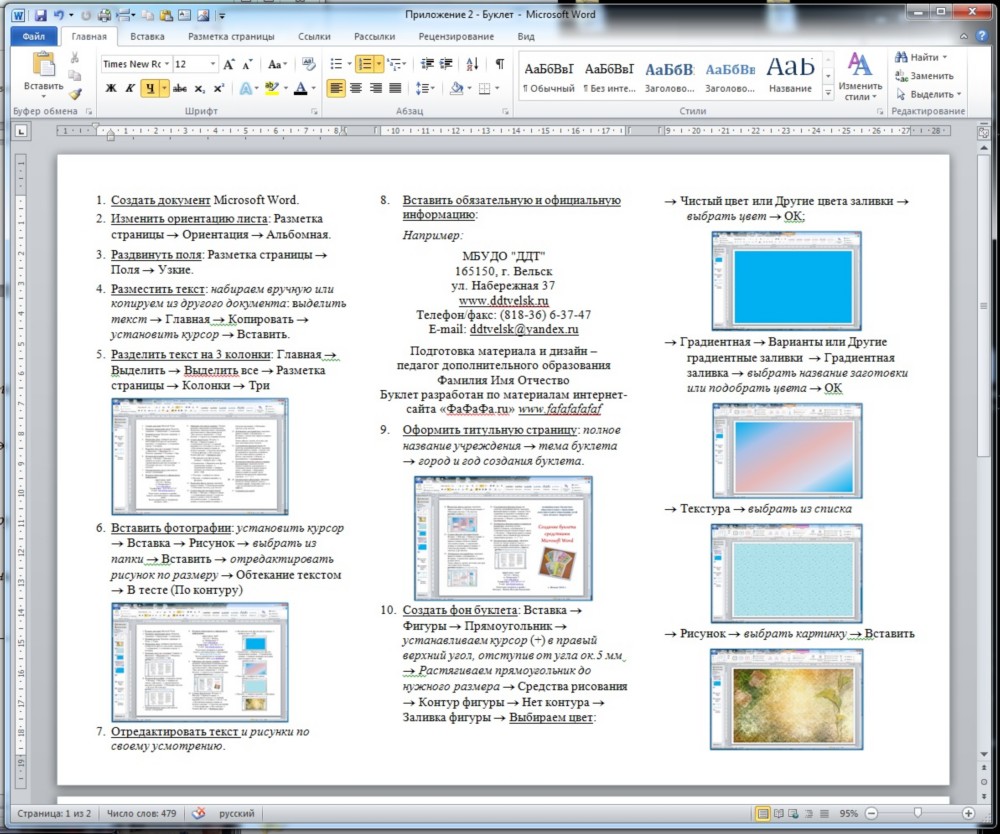Toggle show paragraph marks (¶)
The width and height of the screenshot is (1000, 834).
pos(499,64)
